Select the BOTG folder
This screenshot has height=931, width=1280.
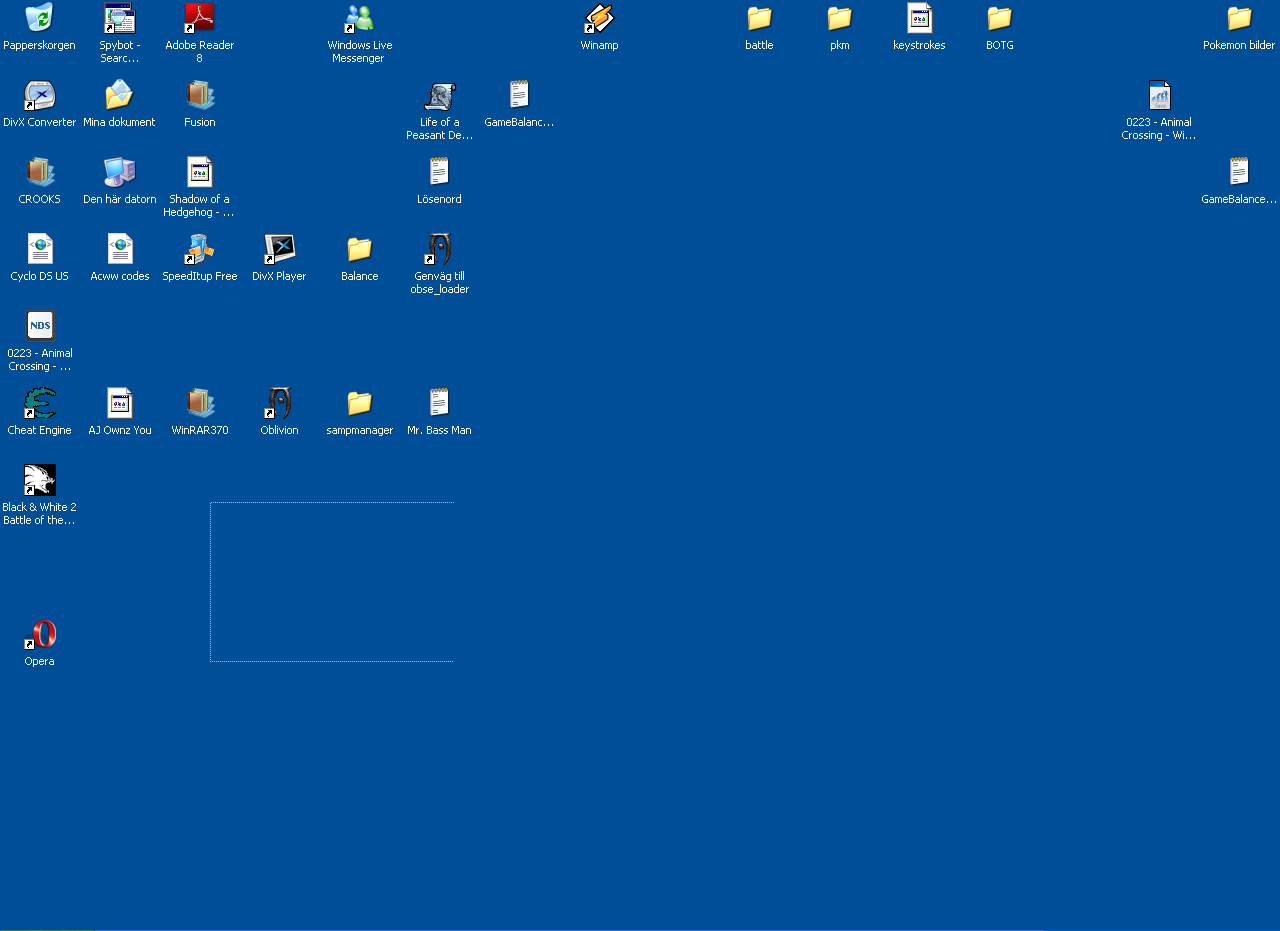click(999, 18)
